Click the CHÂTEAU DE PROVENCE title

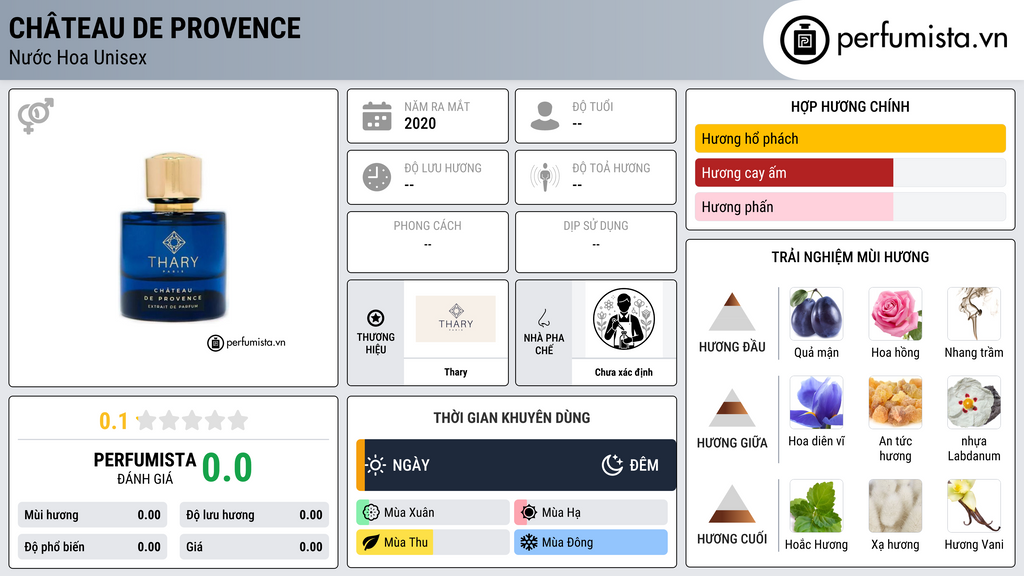click(x=155, y=28)
